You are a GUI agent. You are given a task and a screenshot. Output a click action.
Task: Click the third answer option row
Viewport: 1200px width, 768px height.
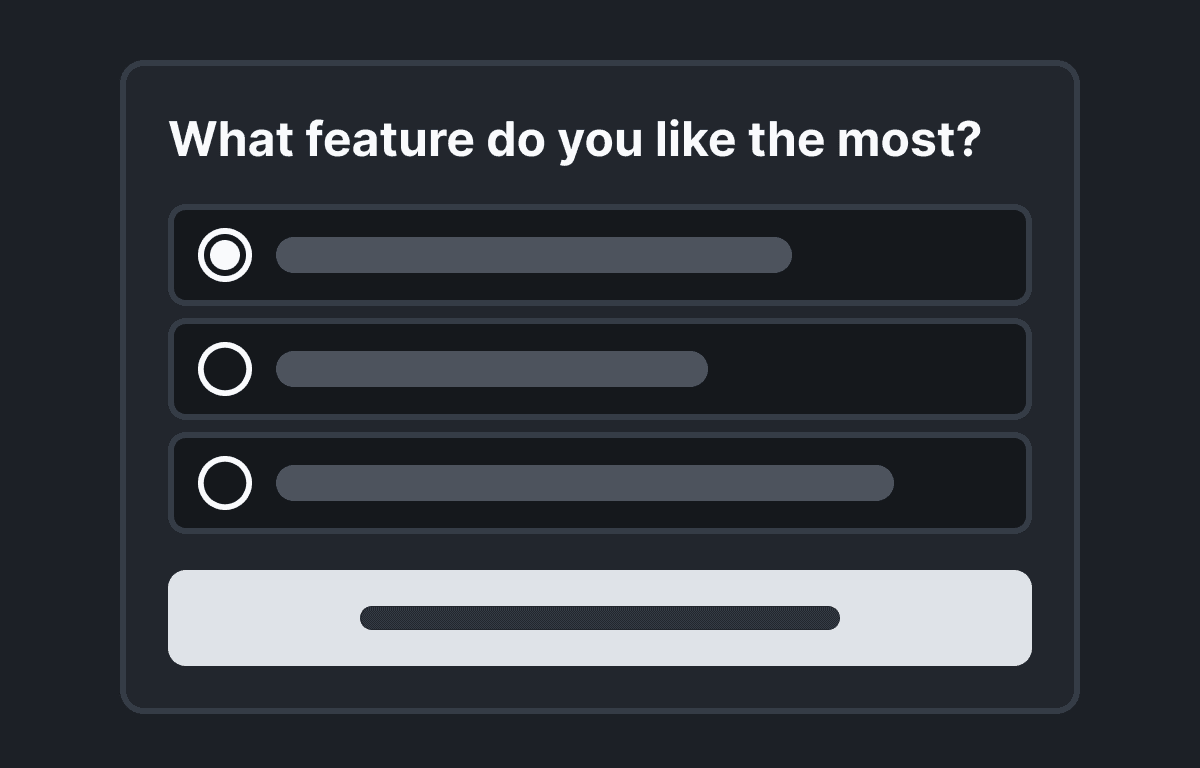pyautogui.click(x=600, y=483)
